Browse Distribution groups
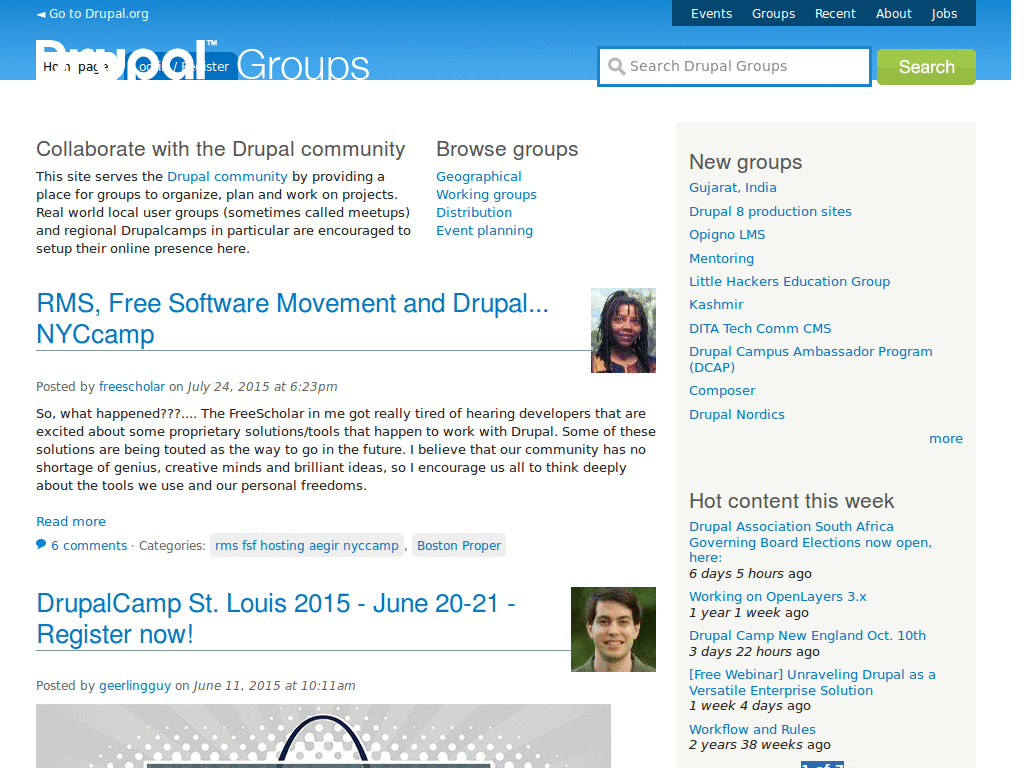This screenshot has width=1024, height=768. click(x=474, y=212)
